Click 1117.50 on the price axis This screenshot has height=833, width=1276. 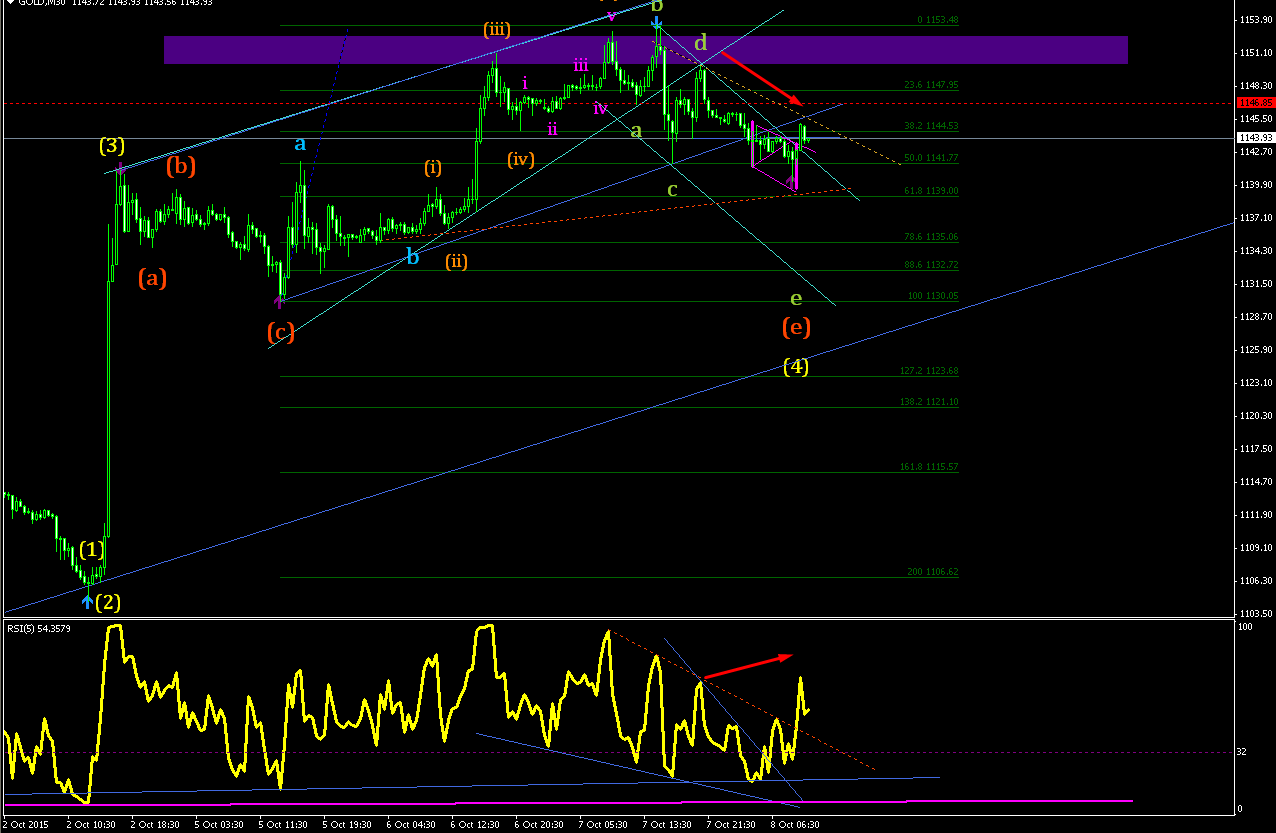coord(1256,449)
